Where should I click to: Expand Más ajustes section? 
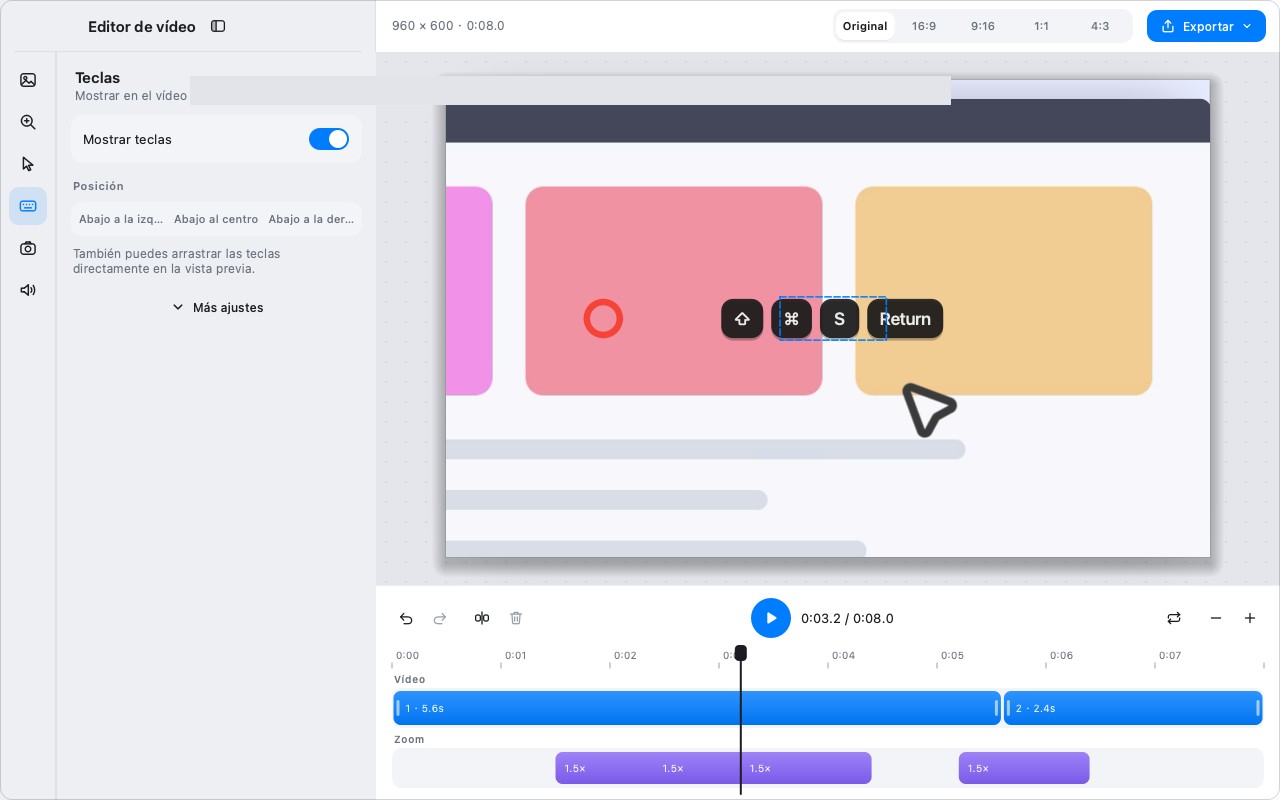click(x=217, y=307)
